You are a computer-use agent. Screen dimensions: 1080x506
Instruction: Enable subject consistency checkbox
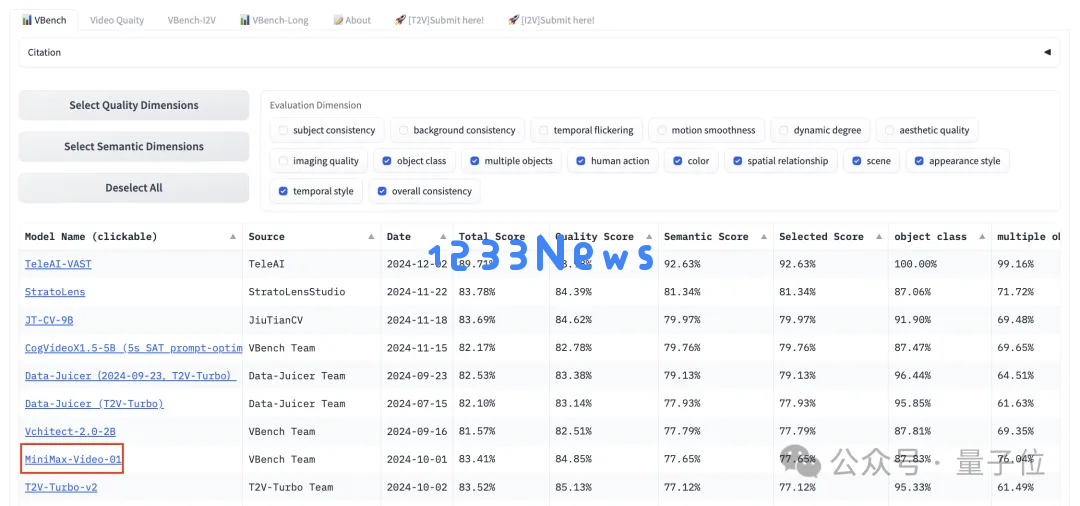click(x=283, y=130)
